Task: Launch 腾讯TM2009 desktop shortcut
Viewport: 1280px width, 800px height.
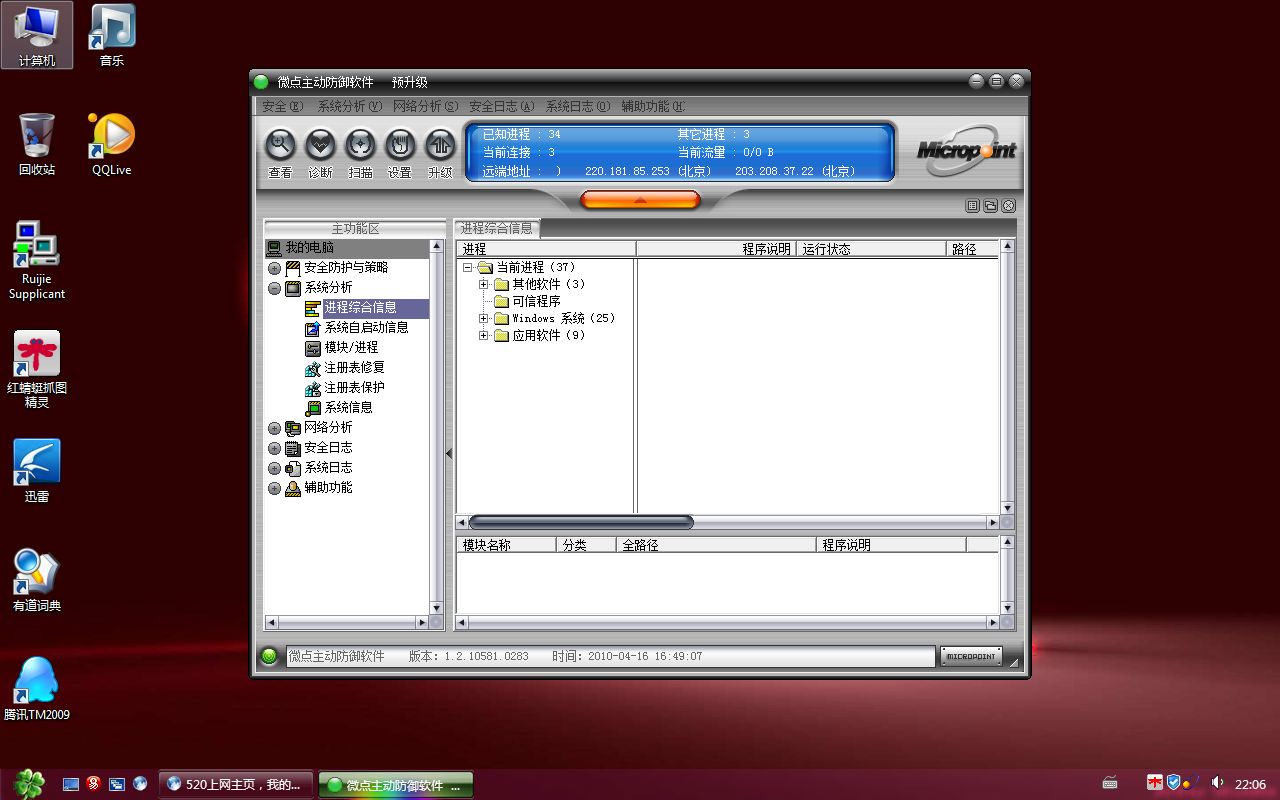Action: click(37, 689)
